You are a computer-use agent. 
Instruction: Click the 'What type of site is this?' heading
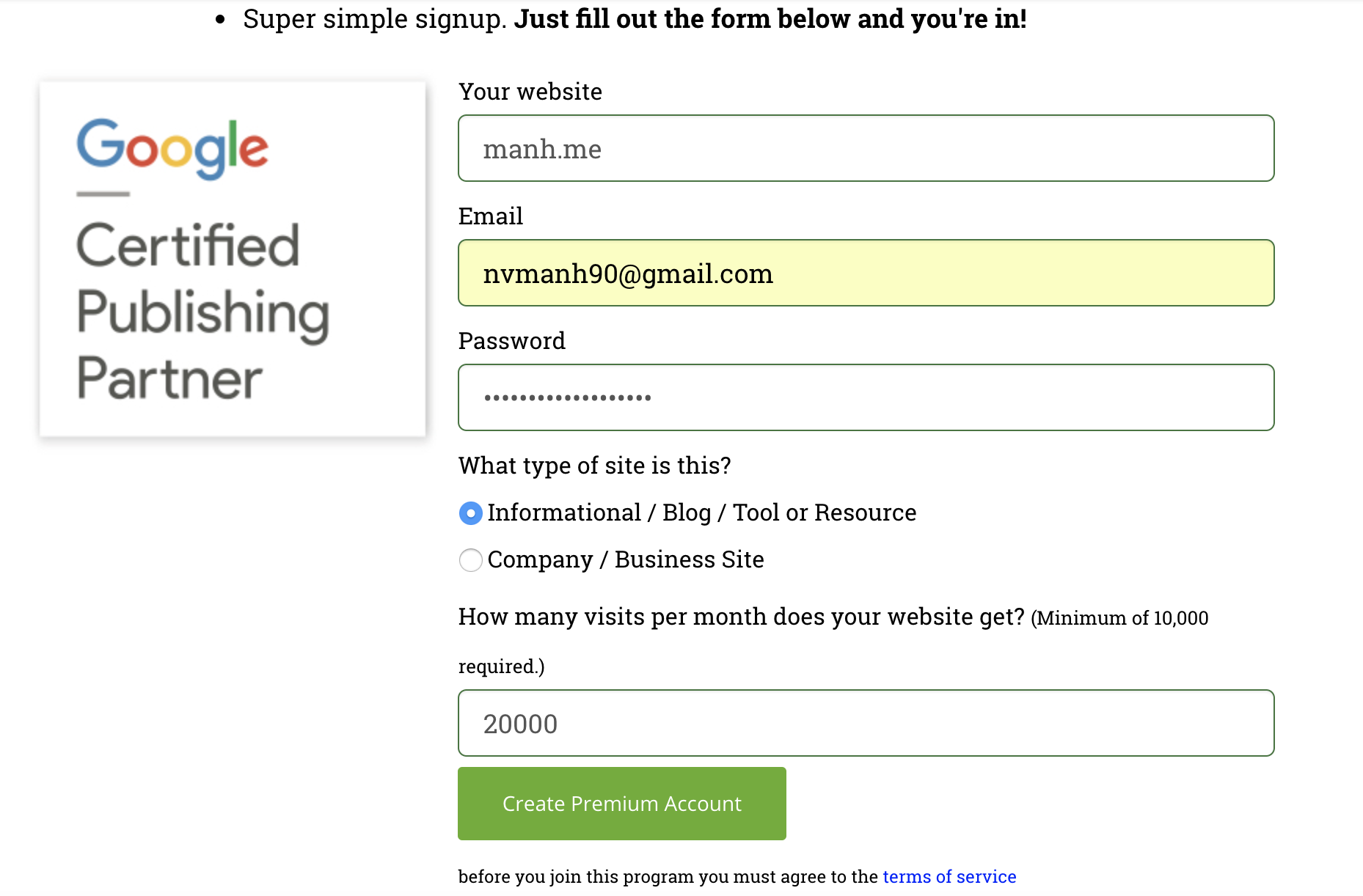[x=595, y=466]
